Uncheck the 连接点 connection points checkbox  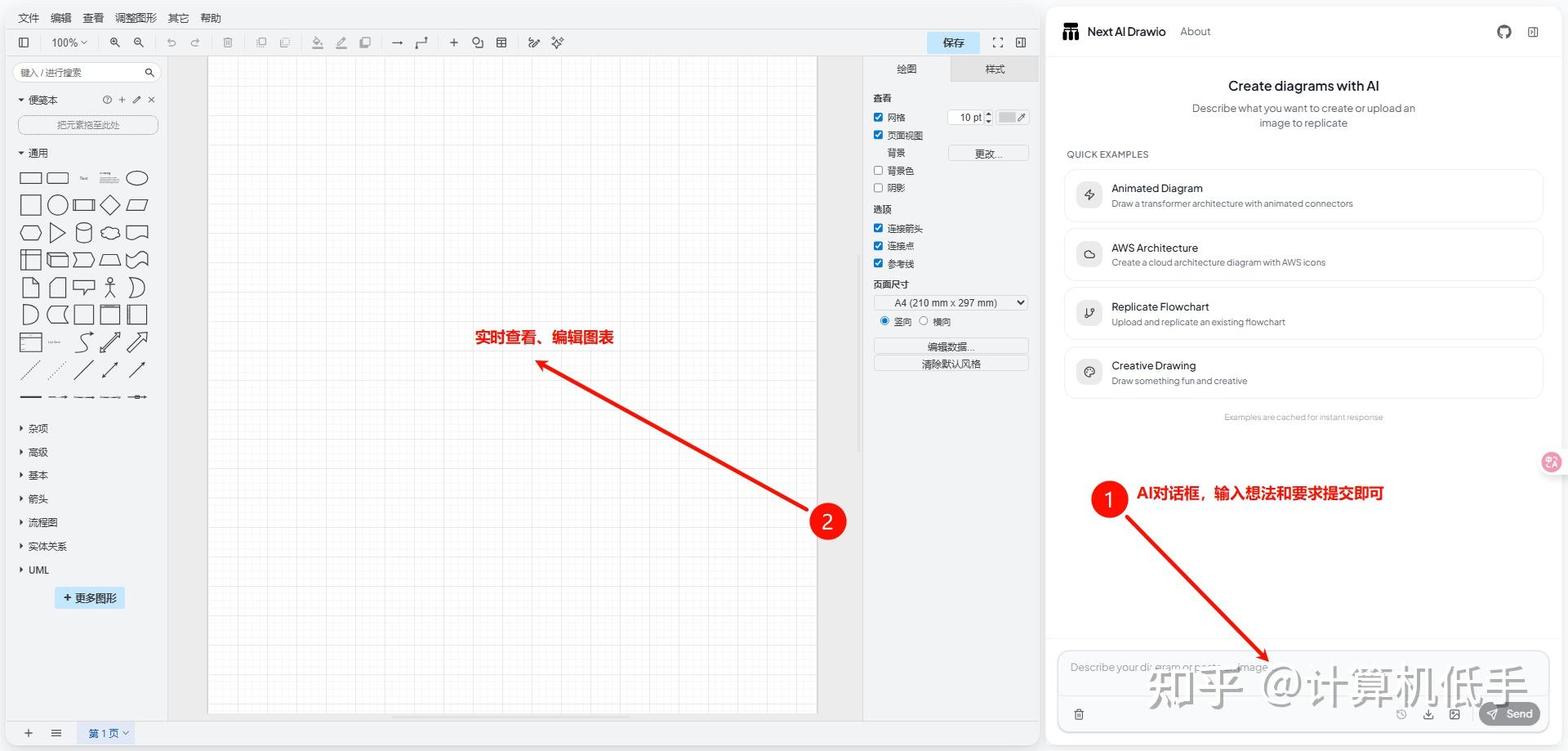[879, 246]
